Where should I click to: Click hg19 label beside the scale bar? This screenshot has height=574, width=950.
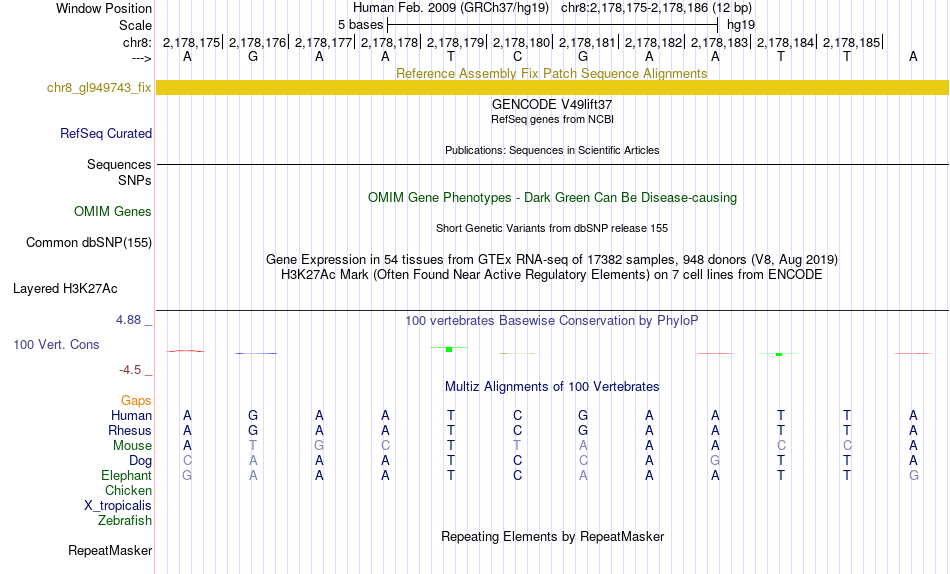click(741, 25)
